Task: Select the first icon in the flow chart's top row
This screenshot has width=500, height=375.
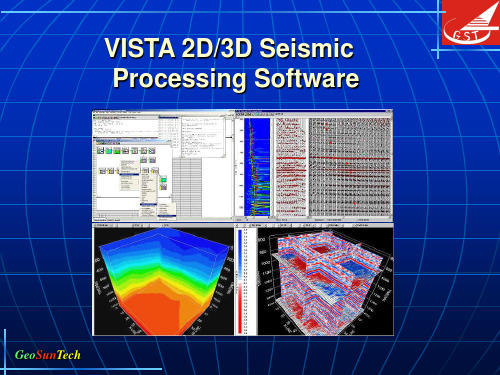Action: 100,150
